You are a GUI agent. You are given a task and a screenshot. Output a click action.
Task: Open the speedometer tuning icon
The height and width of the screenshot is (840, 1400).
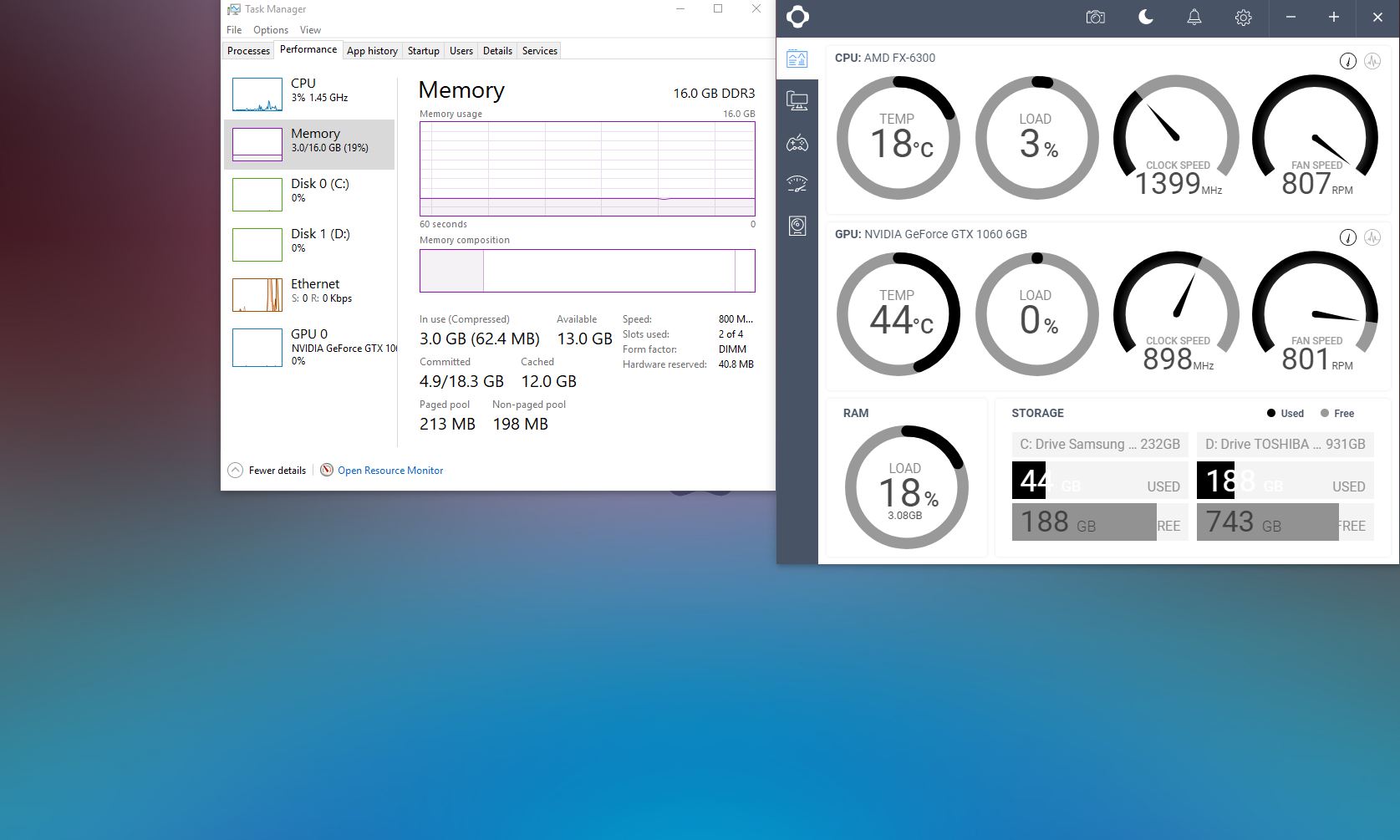[x=797, y=184]
